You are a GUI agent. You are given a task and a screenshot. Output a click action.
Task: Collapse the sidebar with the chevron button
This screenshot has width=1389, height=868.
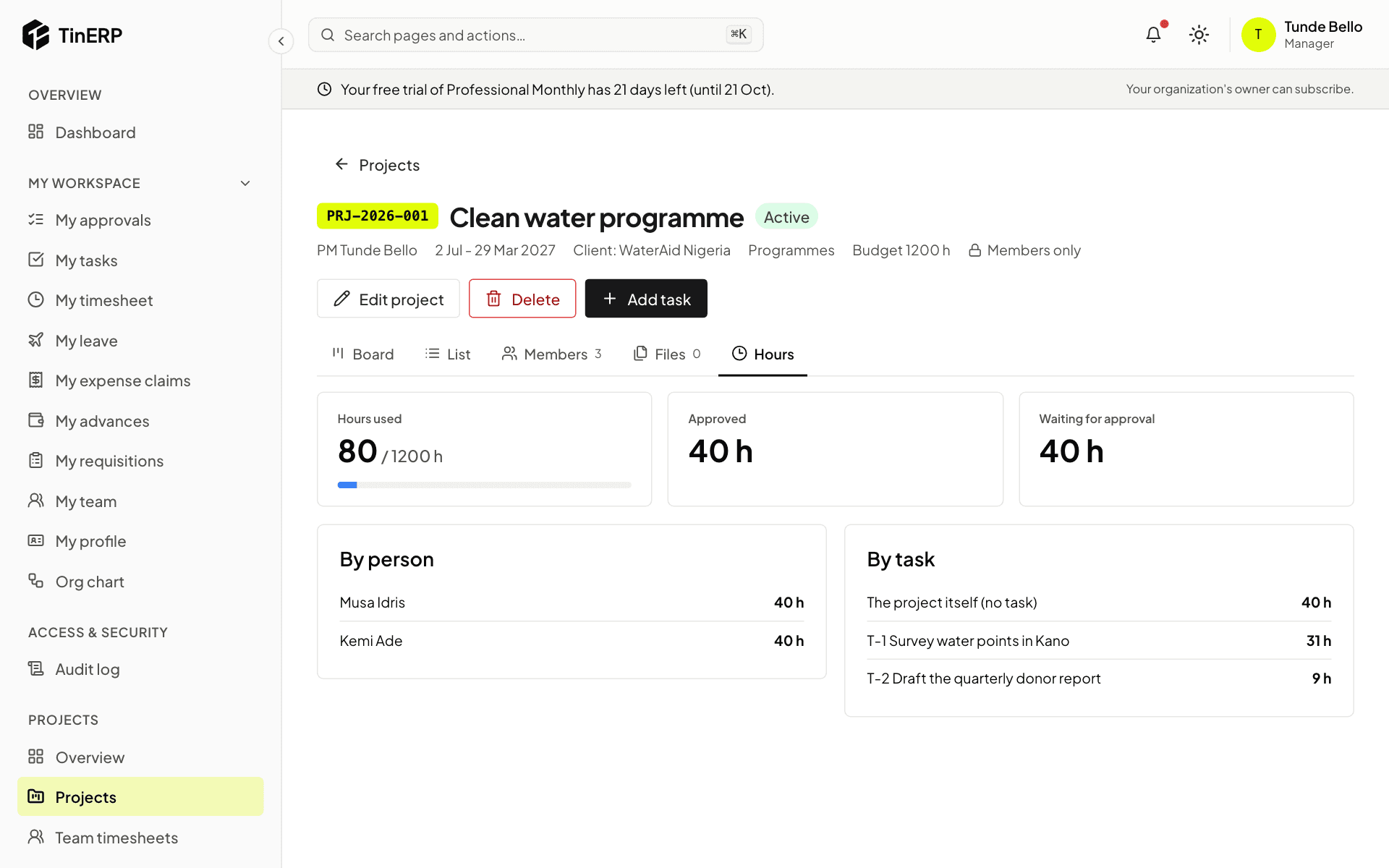(281, 41)
